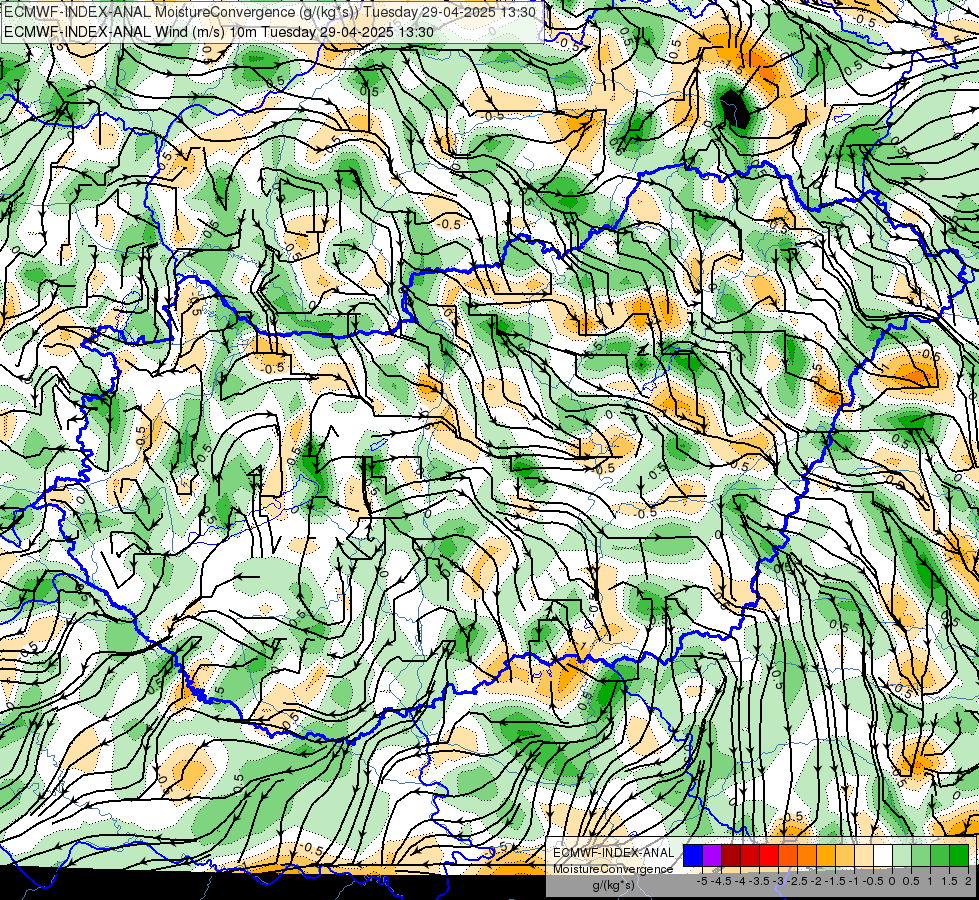Click the orange swatch between -2.5 and -2

tap(807, 855)
